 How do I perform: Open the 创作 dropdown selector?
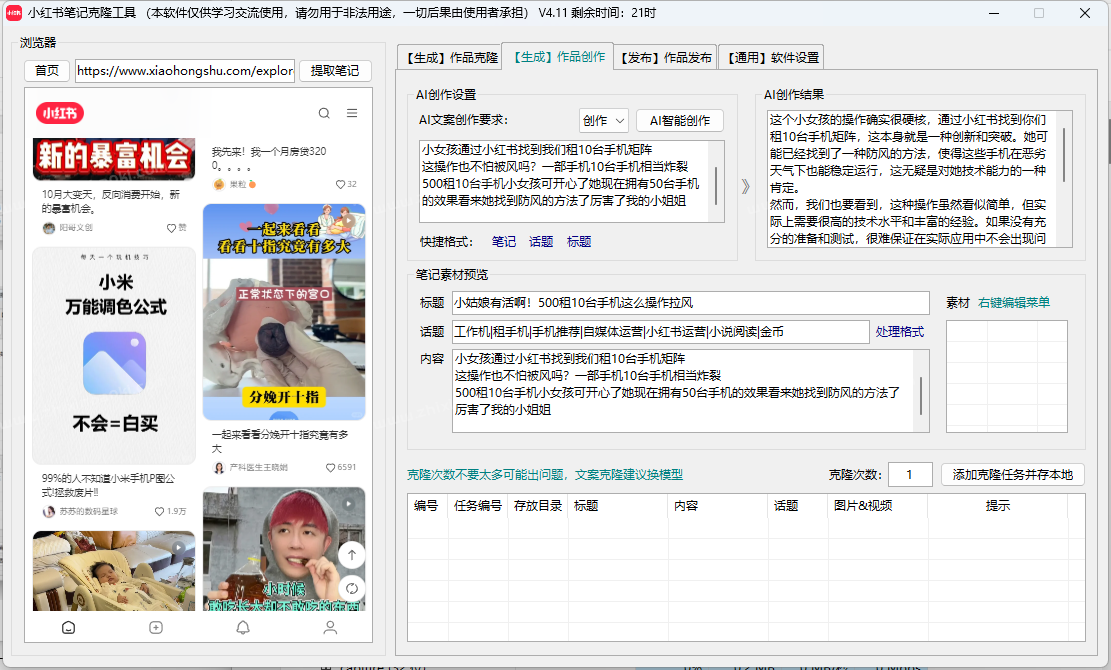[x=604, y=120]
